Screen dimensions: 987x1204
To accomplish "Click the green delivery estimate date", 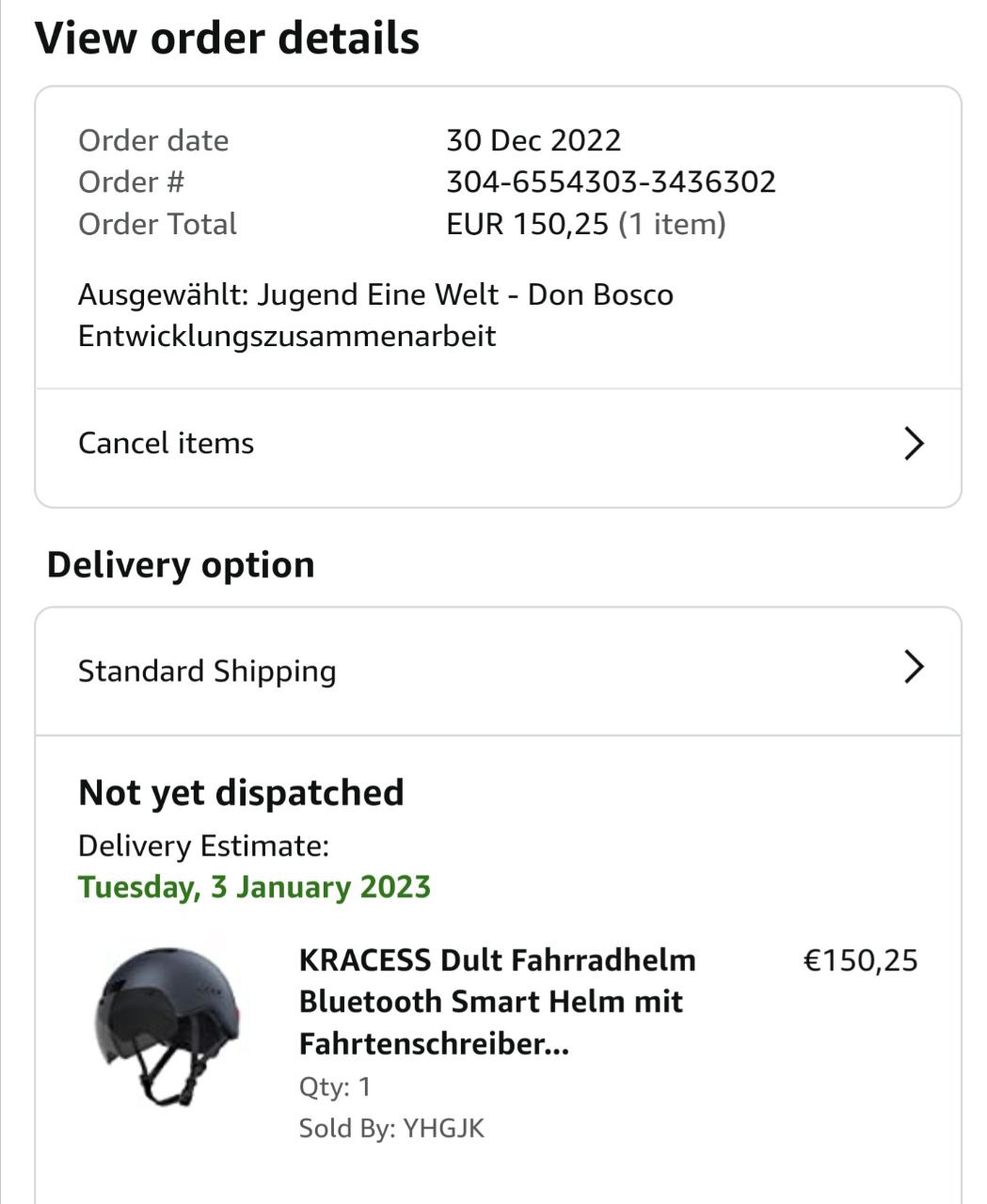I will [x=254, y=887].
